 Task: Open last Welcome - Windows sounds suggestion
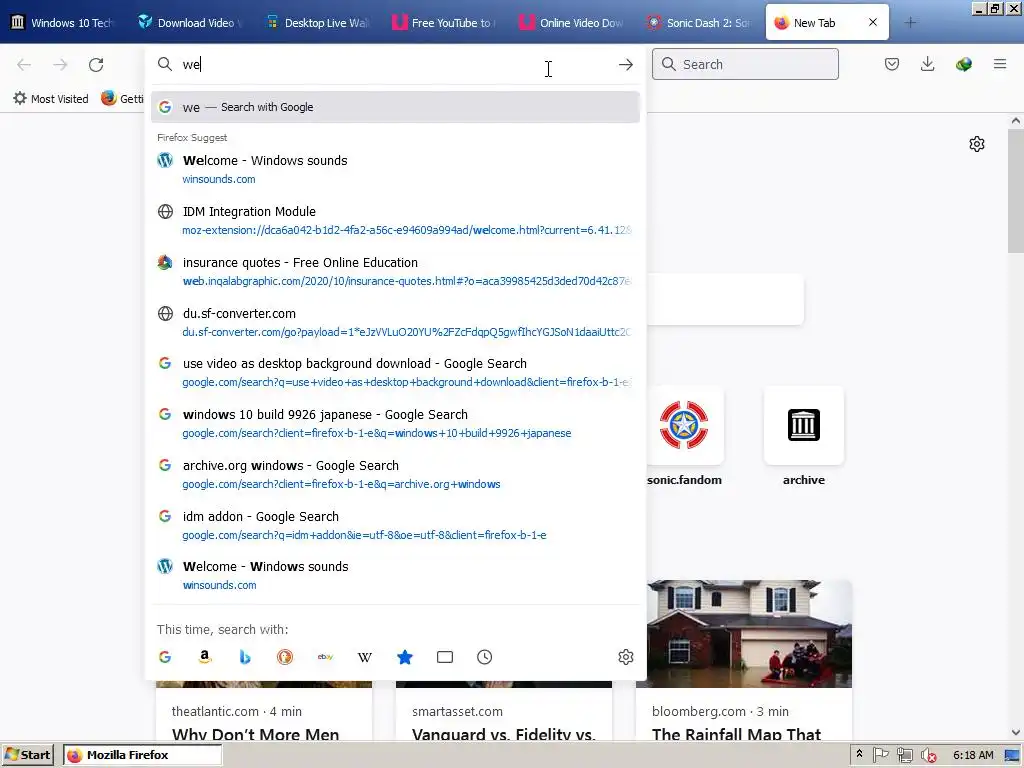click(395, 575)
